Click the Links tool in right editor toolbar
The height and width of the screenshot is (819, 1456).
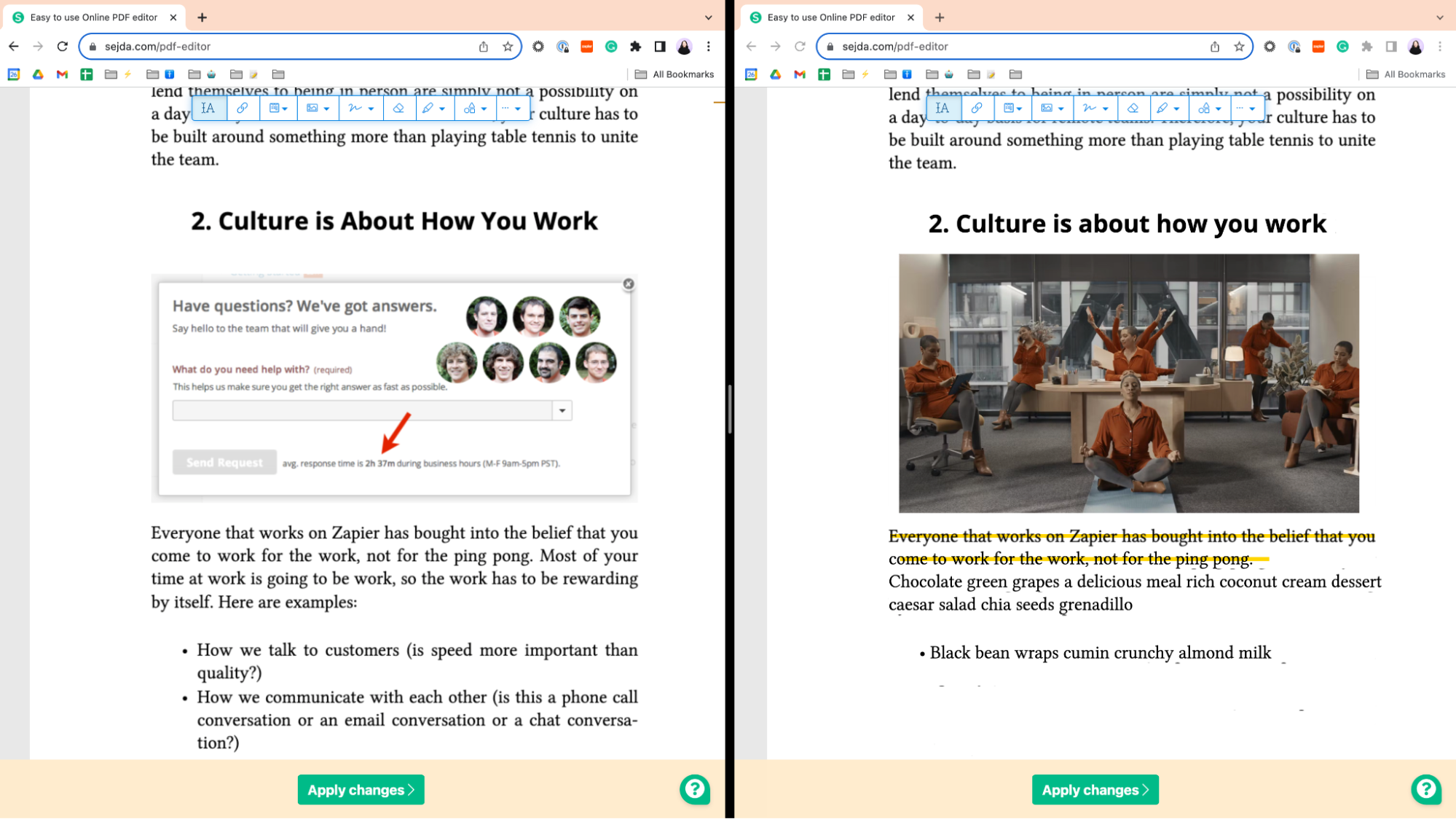pyautogui.click(x=977, y=109)
